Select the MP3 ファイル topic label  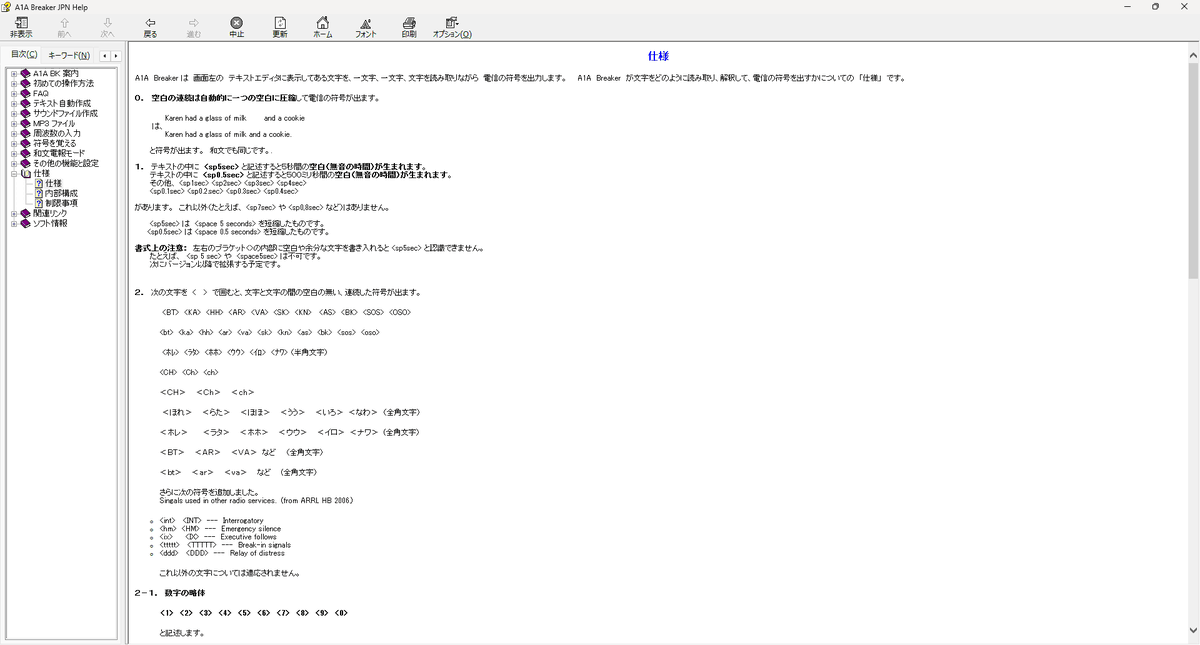pyautogui.click(x=54, y=123)
